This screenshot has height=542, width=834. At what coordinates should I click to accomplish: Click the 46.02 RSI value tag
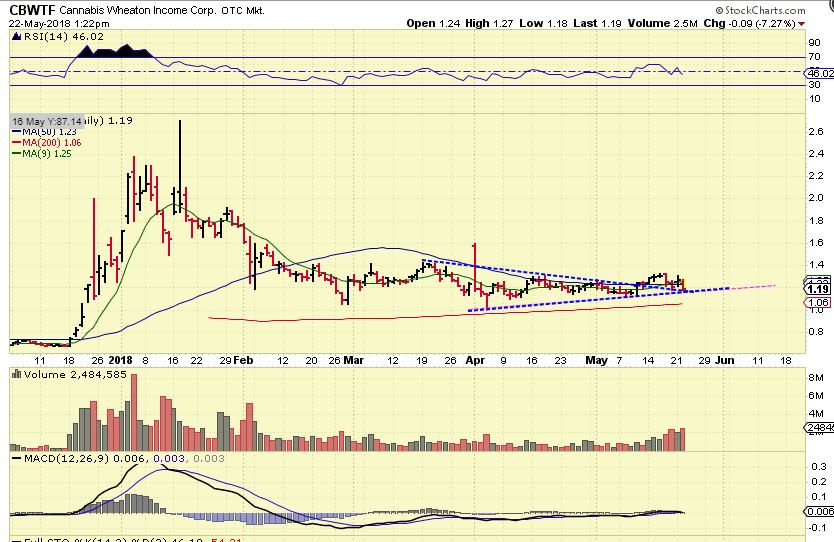tap(820, 73)
